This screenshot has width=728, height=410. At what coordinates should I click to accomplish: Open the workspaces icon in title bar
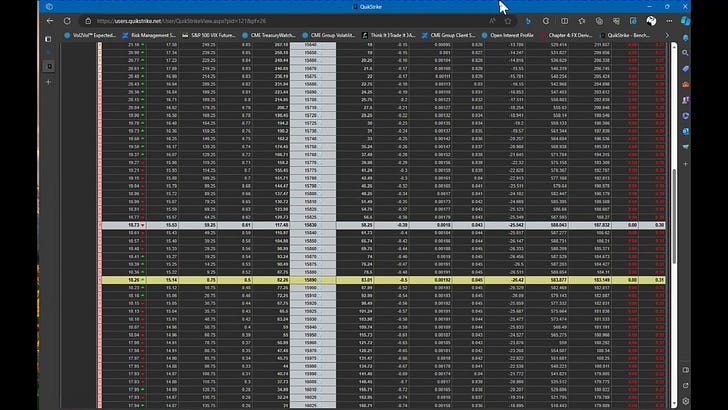pyautogui.click(x=49, y=7)
